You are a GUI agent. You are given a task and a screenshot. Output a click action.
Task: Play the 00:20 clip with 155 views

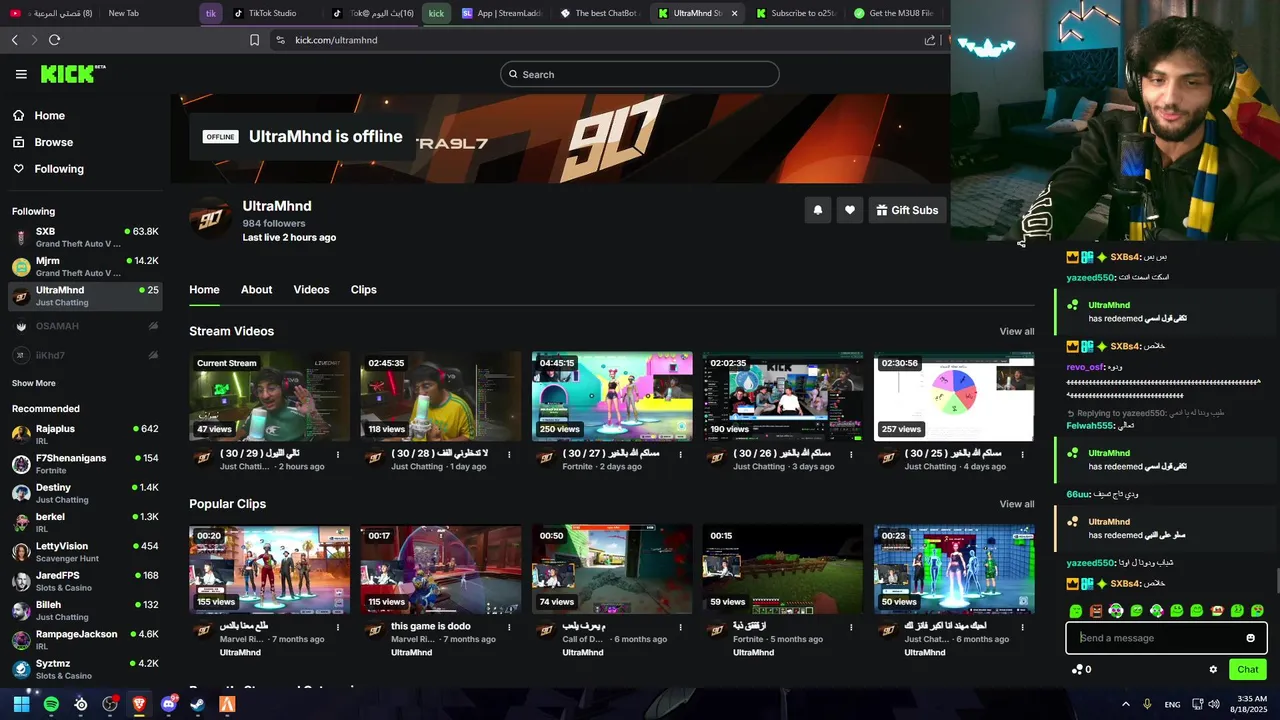point(270,569)
